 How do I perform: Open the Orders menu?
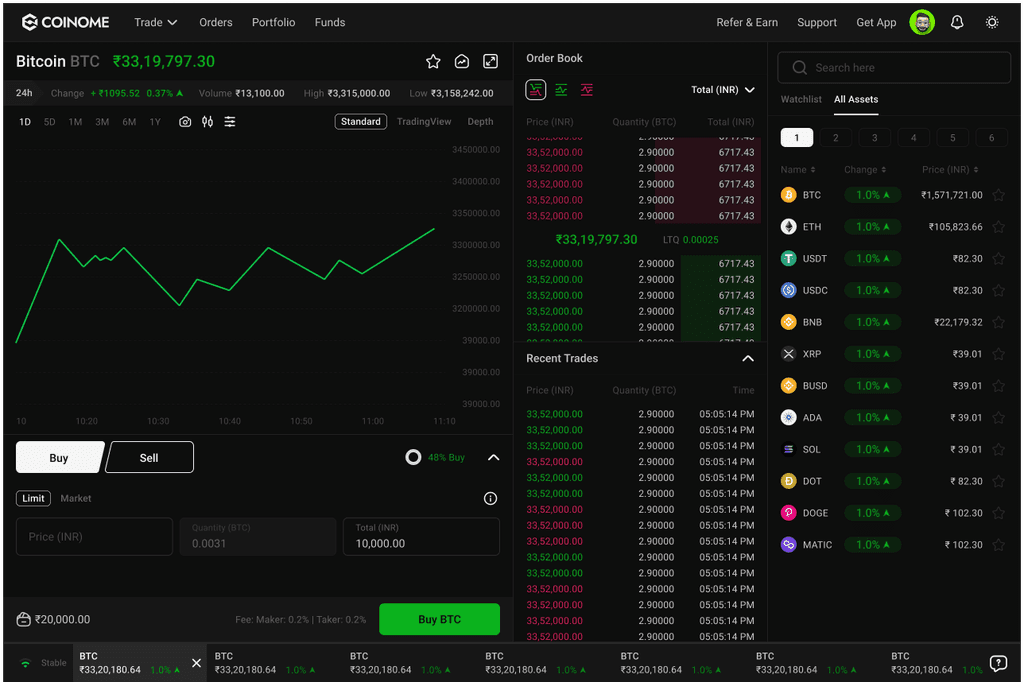(216, 22)
